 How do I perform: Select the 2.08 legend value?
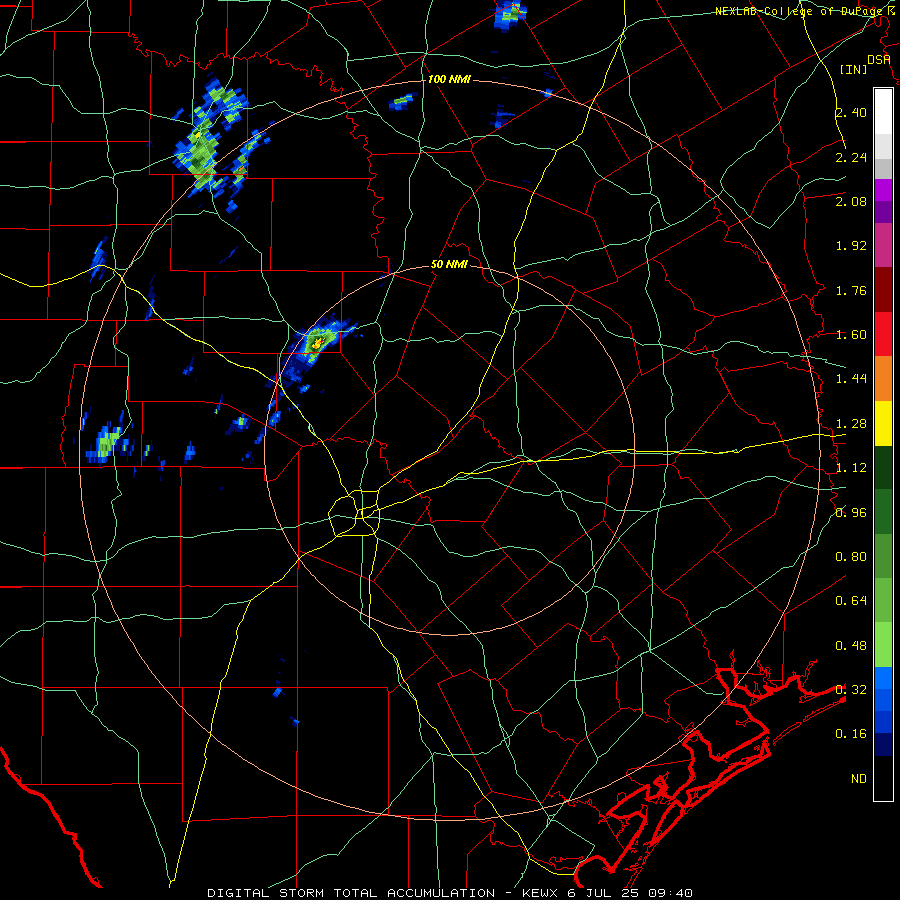tap(851, 201)
